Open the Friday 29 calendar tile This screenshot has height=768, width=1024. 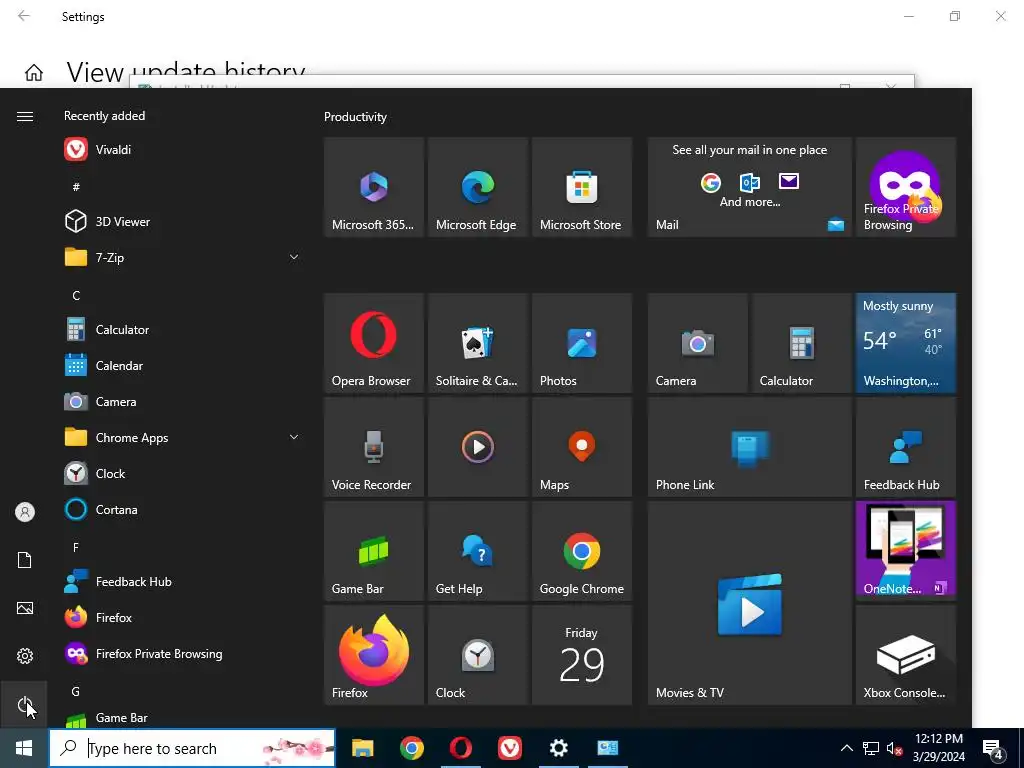[582, 654]
